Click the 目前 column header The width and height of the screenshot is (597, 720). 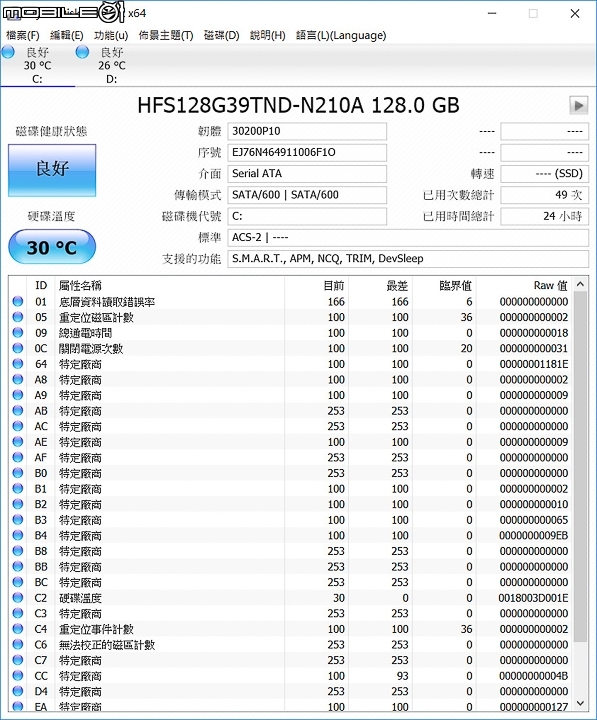[x=316, y=285]
